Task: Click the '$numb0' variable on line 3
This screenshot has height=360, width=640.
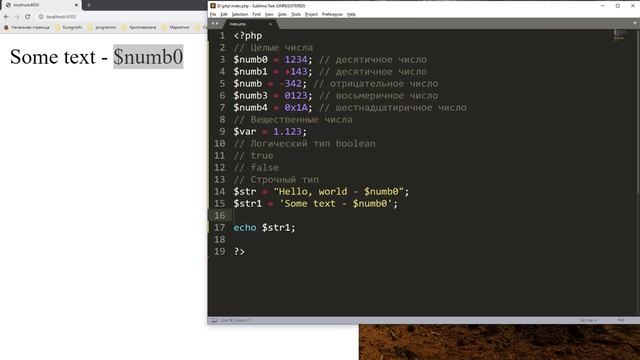Action: point(251,60)
